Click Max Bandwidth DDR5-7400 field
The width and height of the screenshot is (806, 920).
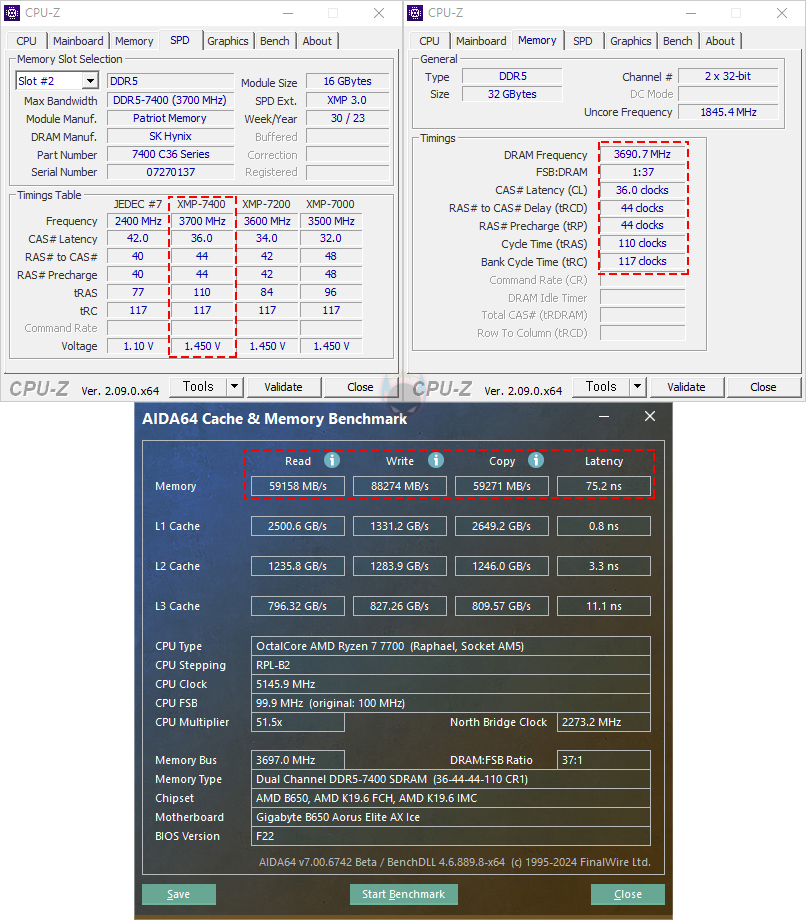(170, 100)
